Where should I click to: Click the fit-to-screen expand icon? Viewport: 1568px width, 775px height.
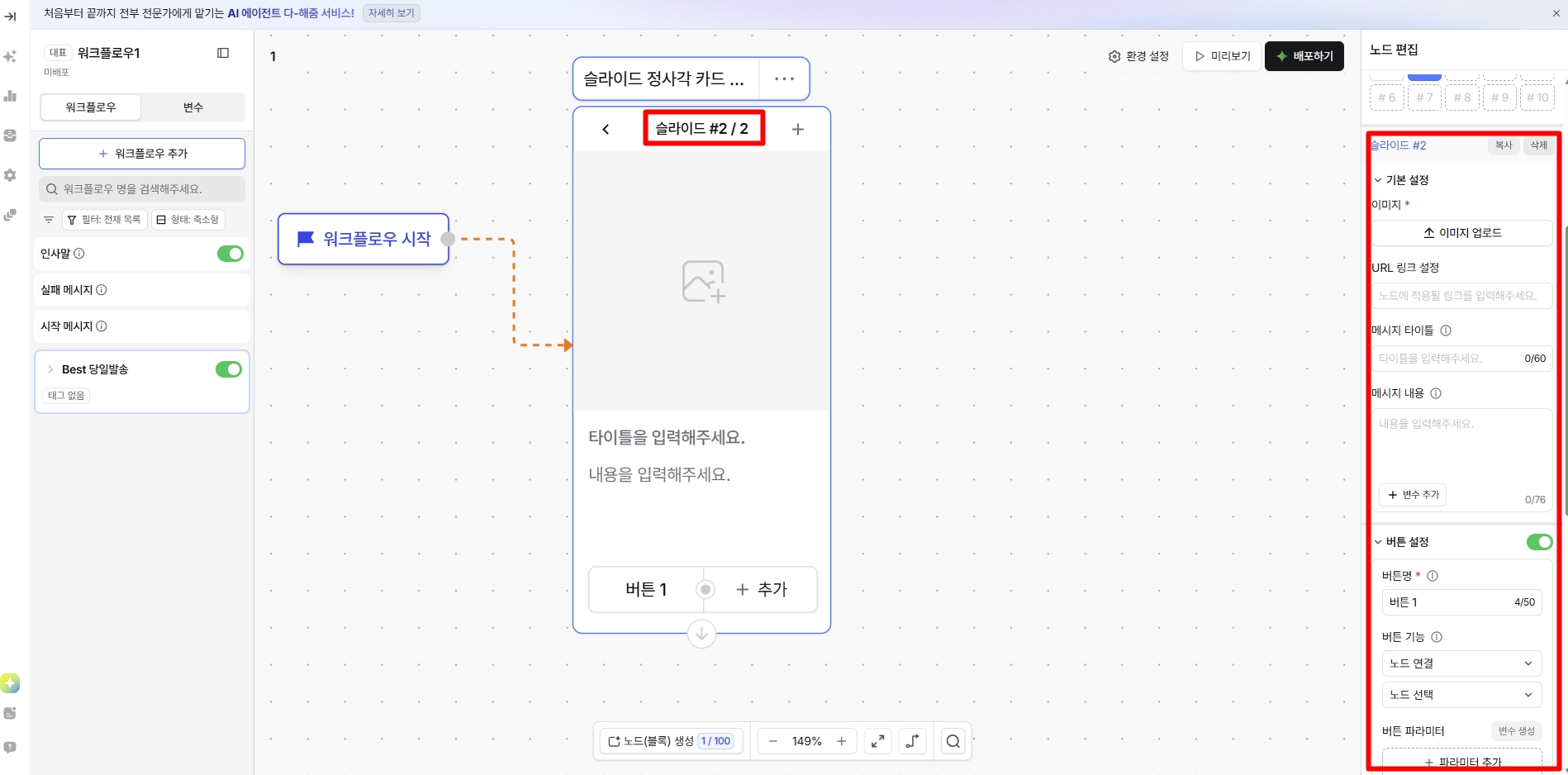click(878, 741)
